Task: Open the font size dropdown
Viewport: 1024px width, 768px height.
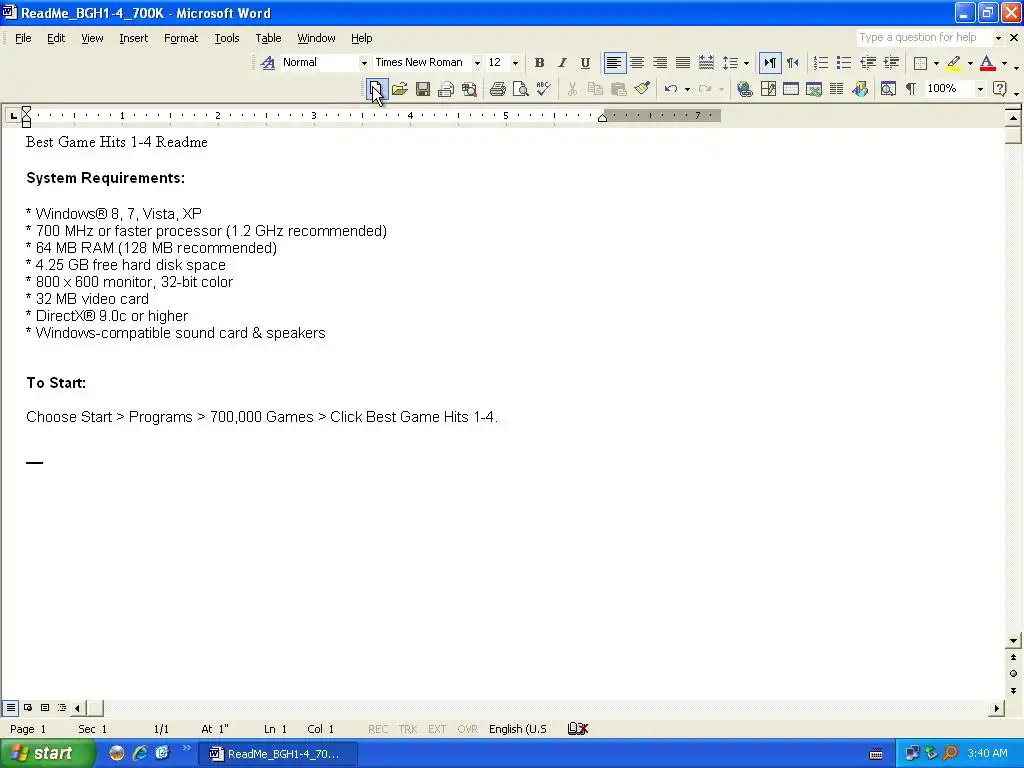Action: (515, 63)
